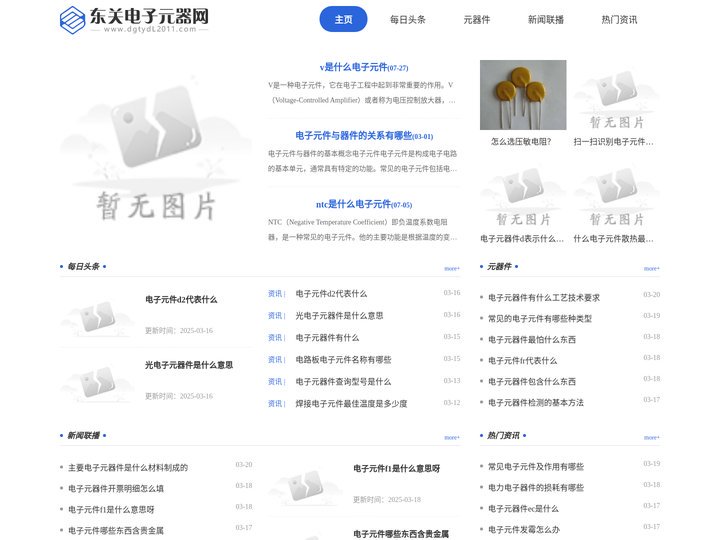
Task: Open 常见的电子元件有哪些种类型 link
Action: pos(540,319)
